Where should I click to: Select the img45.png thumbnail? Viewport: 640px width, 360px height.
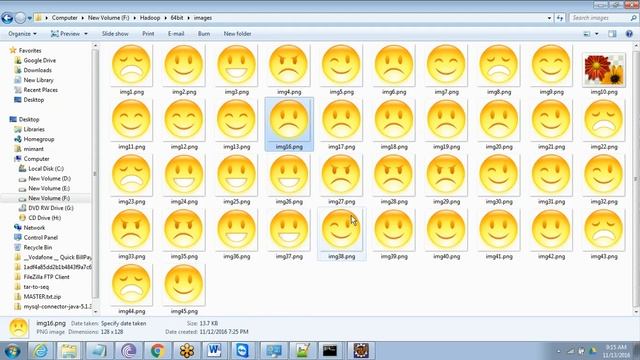point(184,284)
